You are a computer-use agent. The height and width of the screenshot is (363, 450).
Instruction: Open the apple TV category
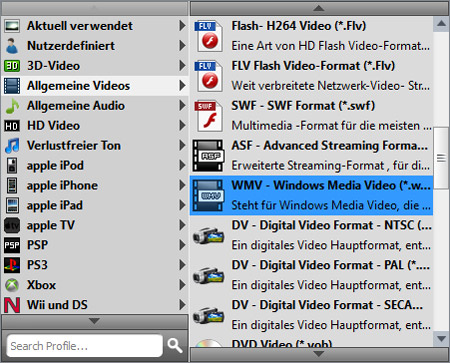pyautogui.click(x=95, y=225)
